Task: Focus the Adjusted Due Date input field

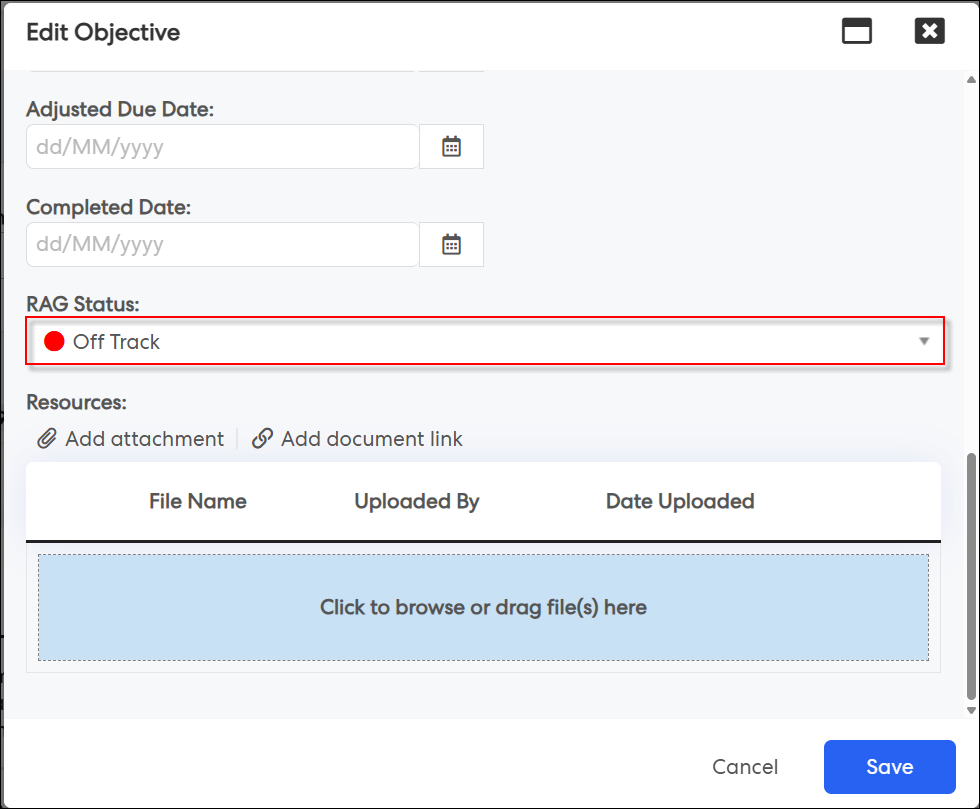Action: point(222,147)
